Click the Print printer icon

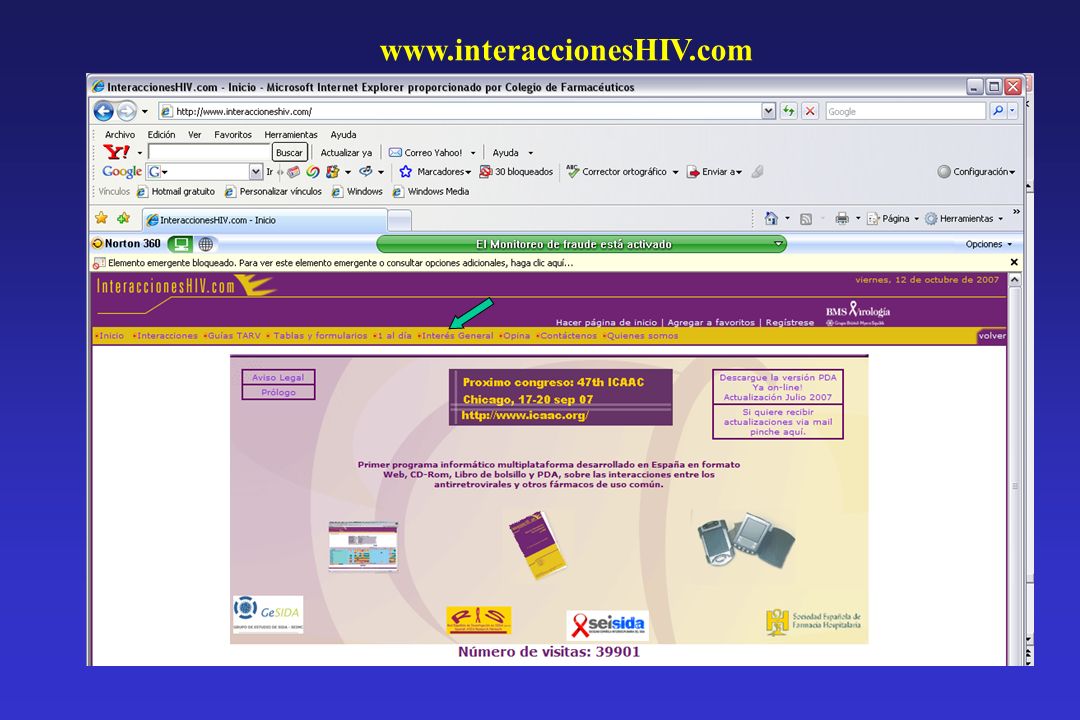842,219
